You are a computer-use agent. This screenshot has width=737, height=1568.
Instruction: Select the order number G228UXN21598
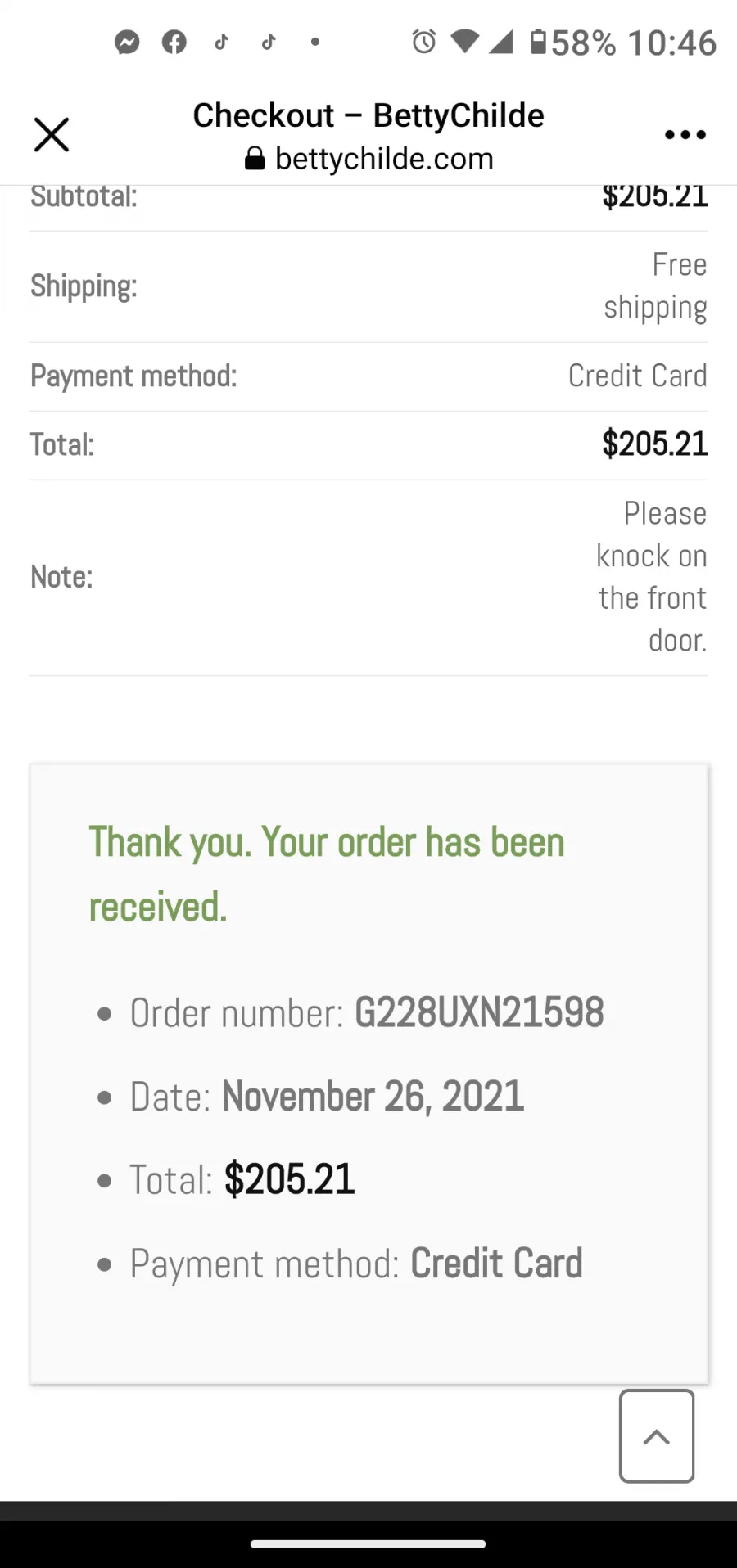tap(479, 1013)
